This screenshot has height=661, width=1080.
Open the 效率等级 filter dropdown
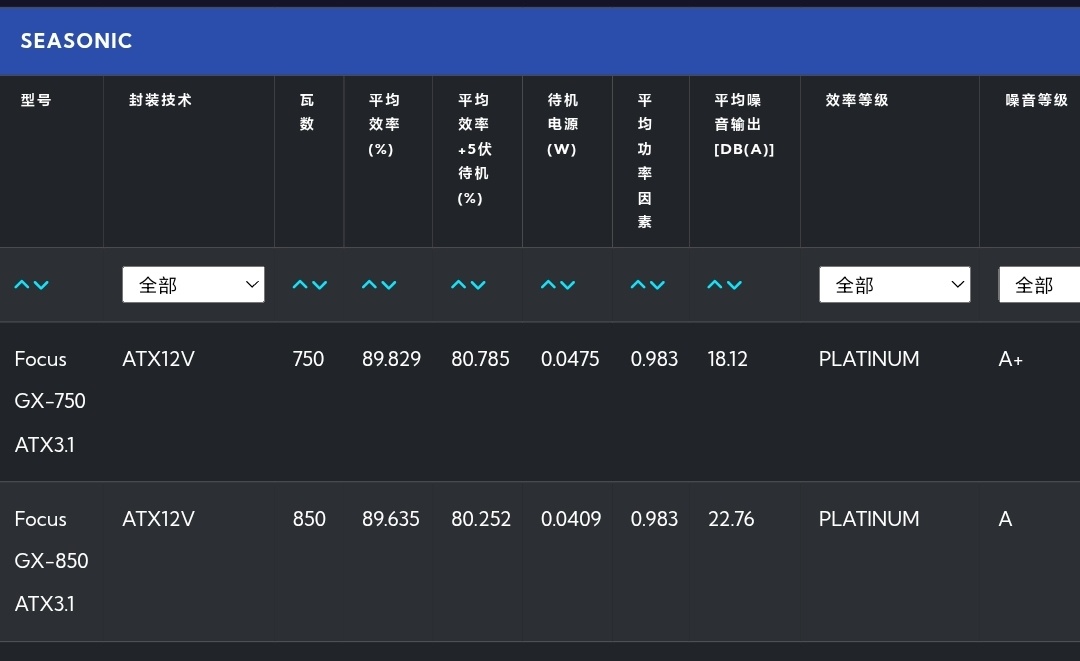894,285
